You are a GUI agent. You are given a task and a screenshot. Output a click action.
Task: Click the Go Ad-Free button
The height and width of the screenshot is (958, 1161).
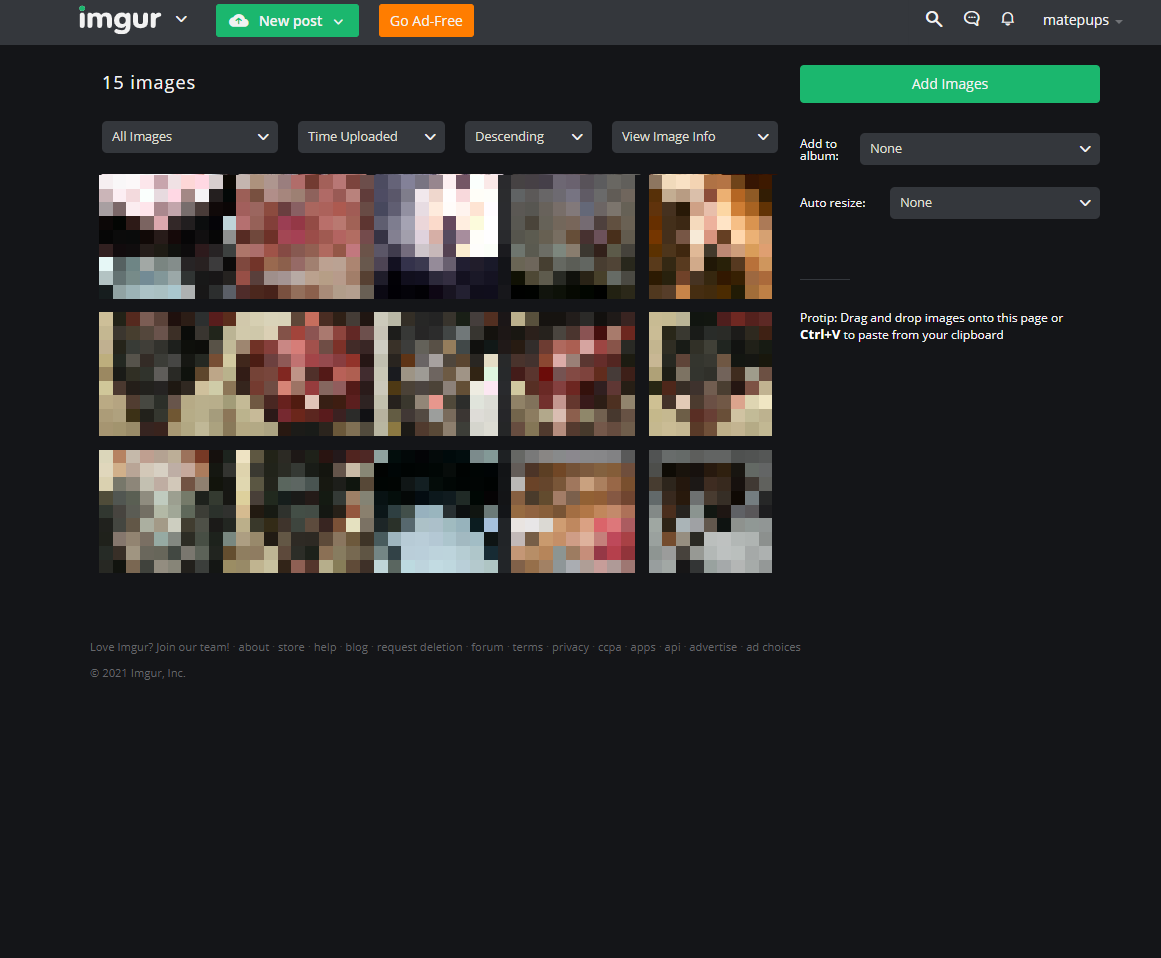[x=426, y=21]
